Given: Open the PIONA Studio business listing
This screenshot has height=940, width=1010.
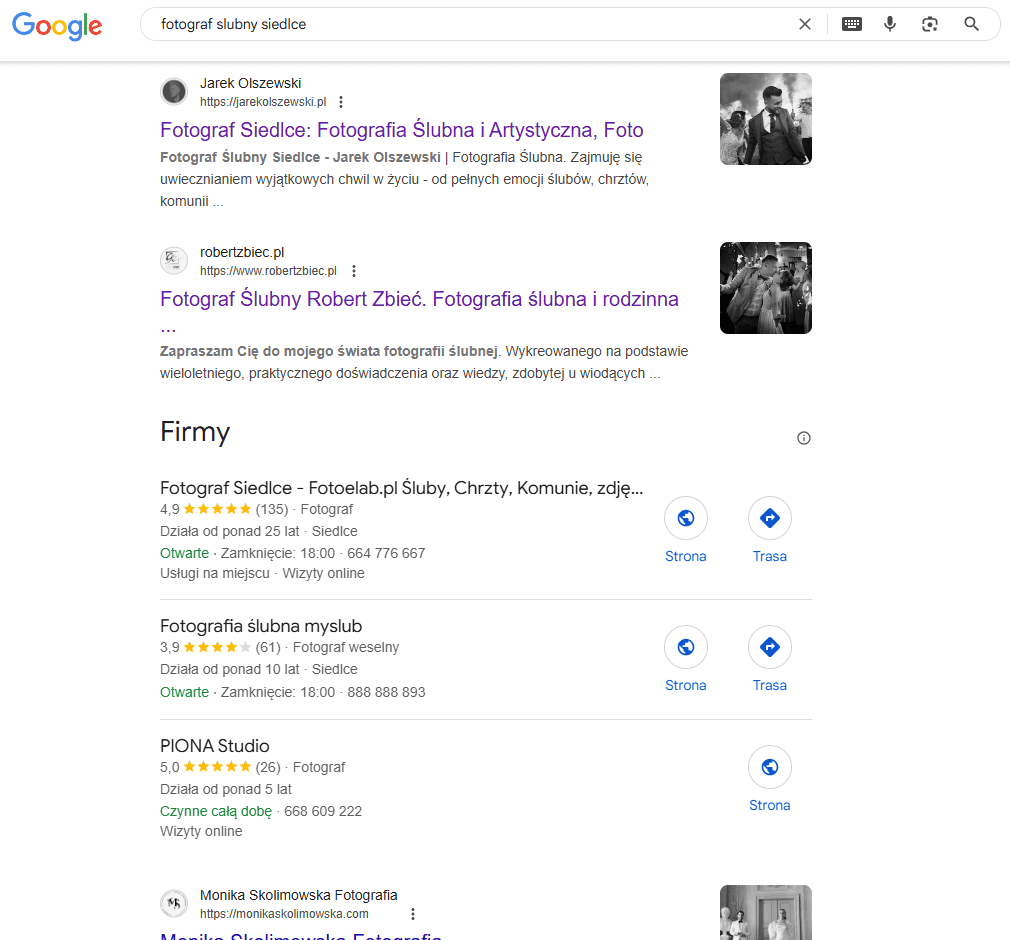Looking at the screenshot, I should (x=214, y=745).
